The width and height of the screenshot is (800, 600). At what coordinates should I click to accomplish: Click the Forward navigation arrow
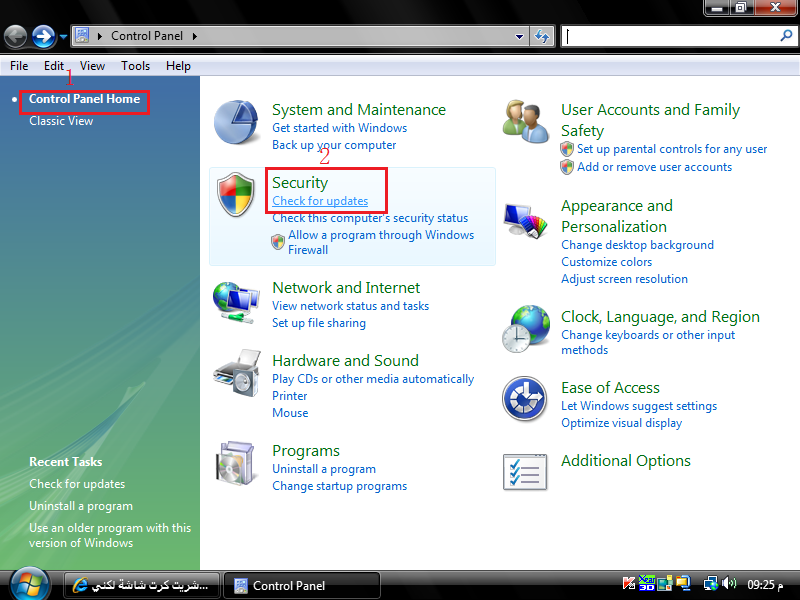[x=43, y=37]
